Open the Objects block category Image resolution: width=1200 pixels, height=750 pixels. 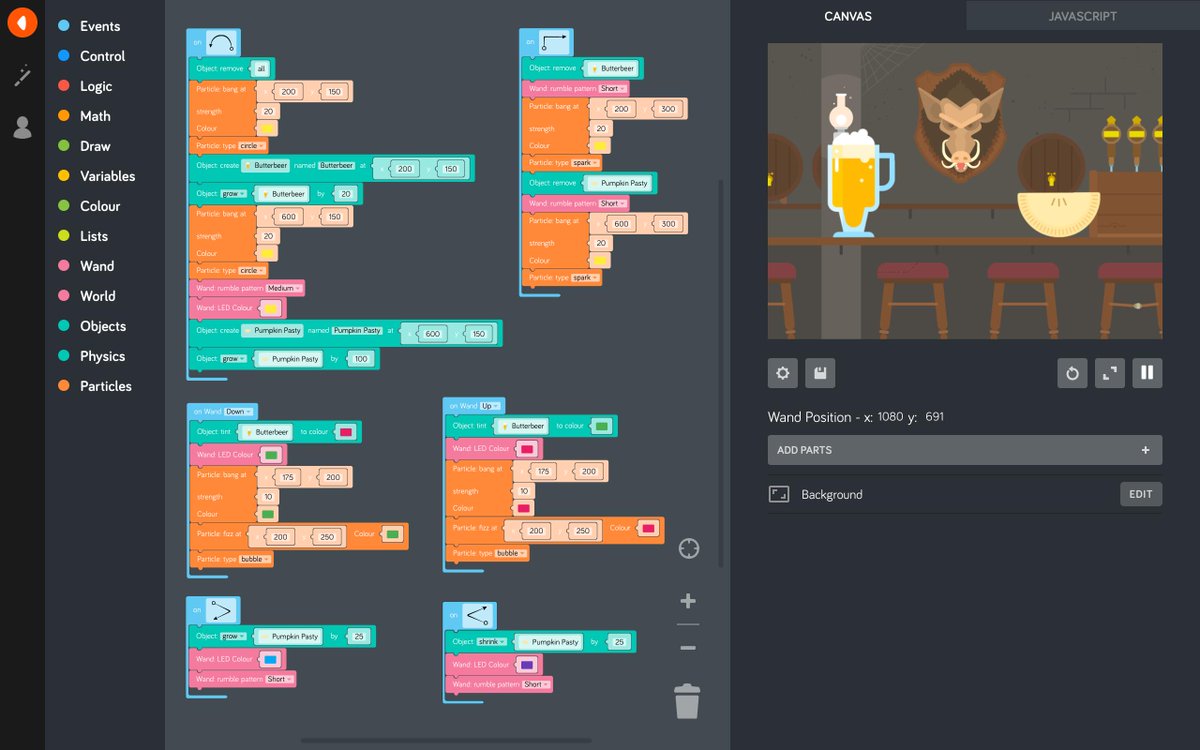pos(101,326)
